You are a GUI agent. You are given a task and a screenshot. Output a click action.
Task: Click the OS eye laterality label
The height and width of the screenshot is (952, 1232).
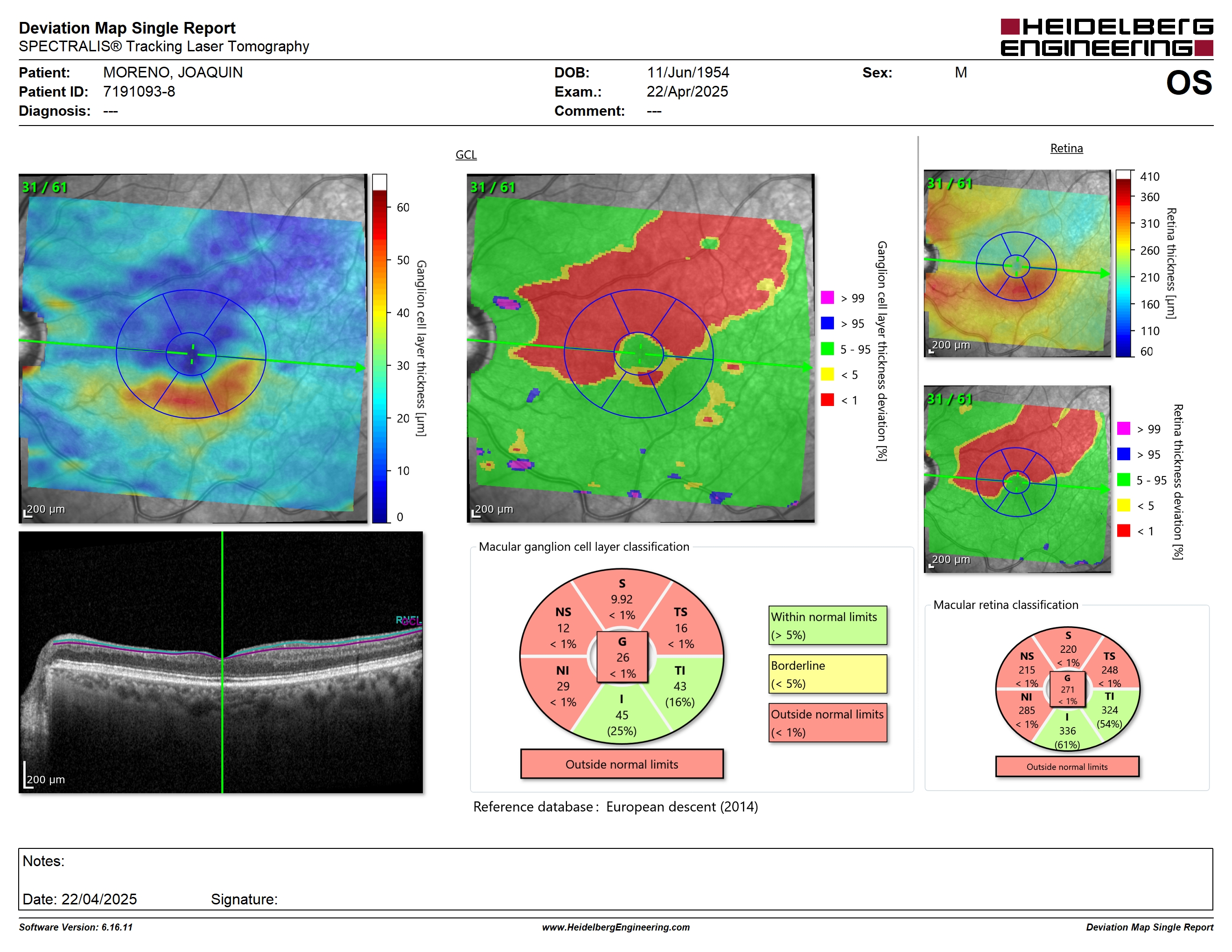pos(1189,83)
